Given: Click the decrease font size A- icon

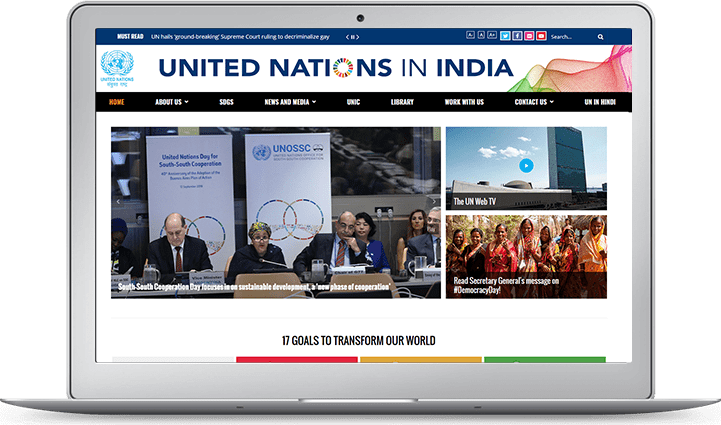Looking at the screenshot, I should pos(470,35).
